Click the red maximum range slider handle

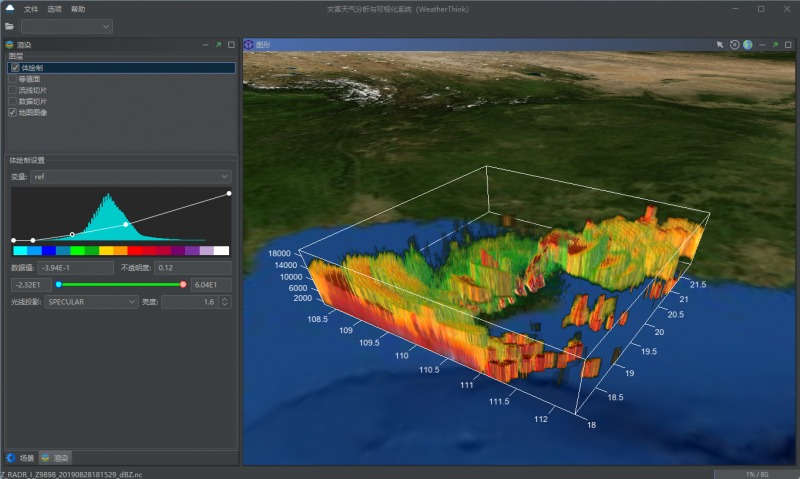pyautogui.click(x=183, y=285)
